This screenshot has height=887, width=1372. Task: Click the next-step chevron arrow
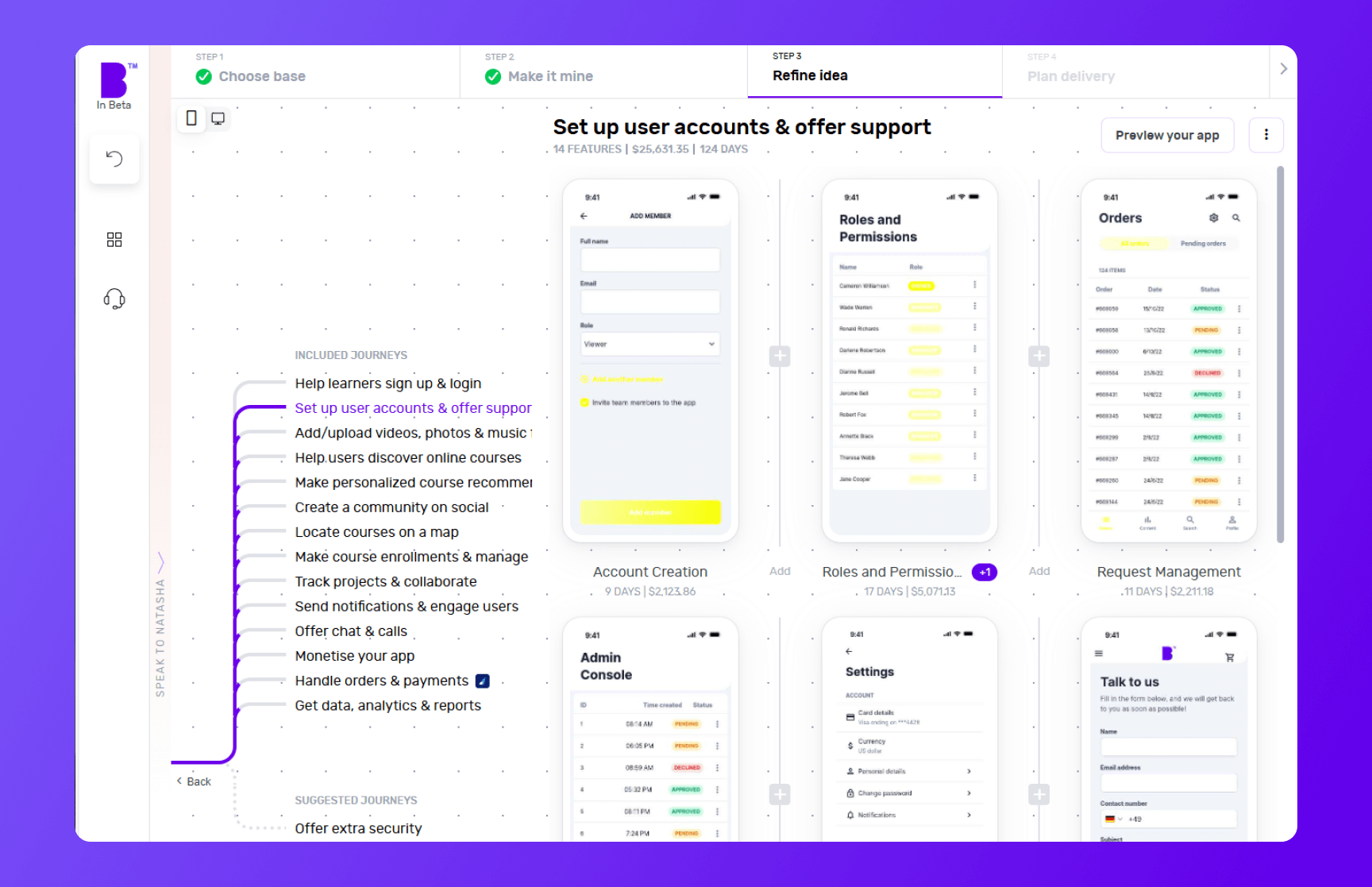(1283, 69)
